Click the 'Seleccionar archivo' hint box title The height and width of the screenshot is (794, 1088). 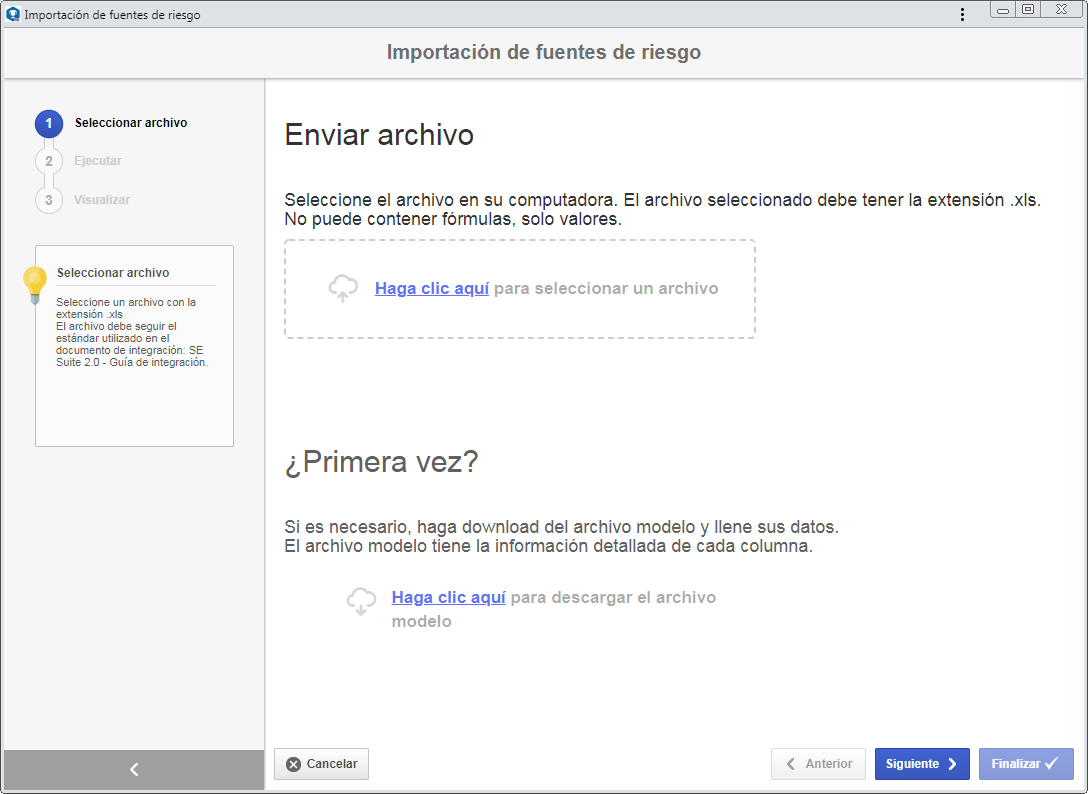113,273
